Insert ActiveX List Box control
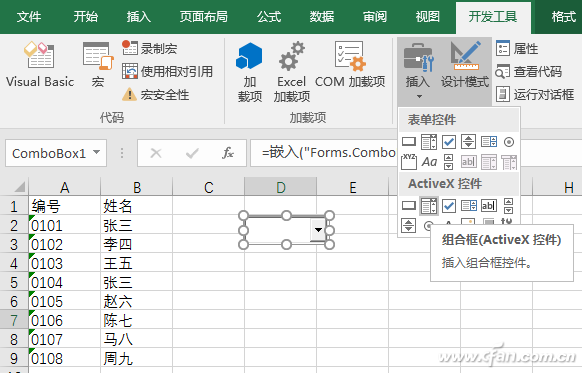Screen dimensions: 582x373 pyautogui.click(x=469, y=205)
